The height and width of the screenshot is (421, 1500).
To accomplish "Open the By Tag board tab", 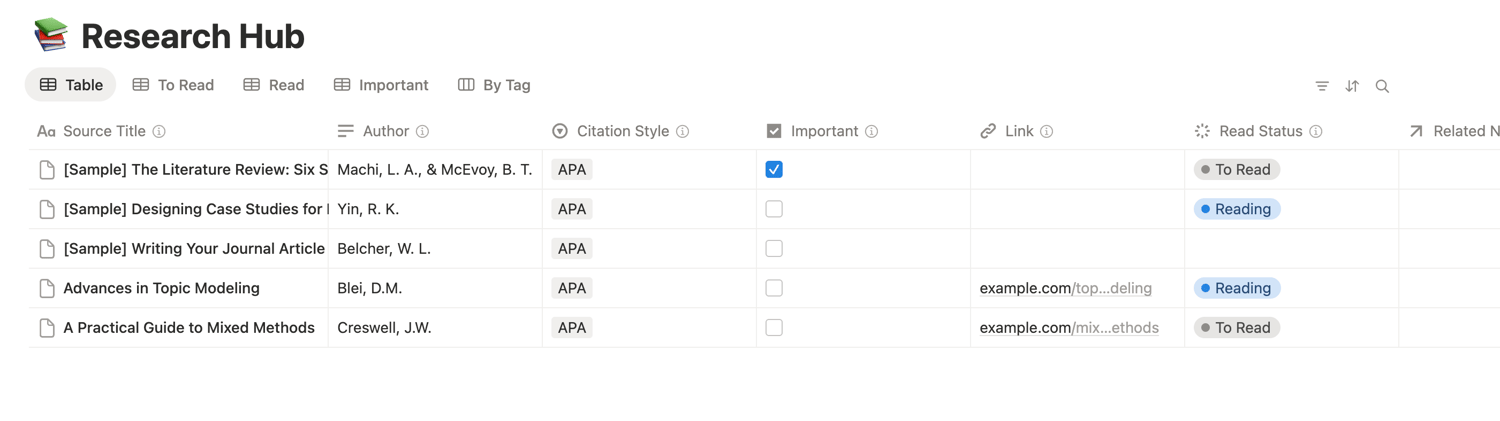I will 494,85.
